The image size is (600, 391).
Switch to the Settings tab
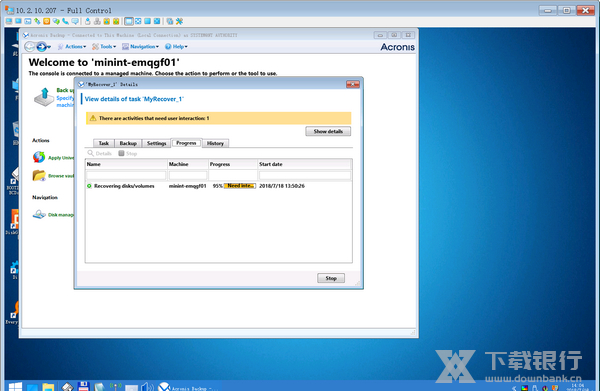[x=157, y=143]
